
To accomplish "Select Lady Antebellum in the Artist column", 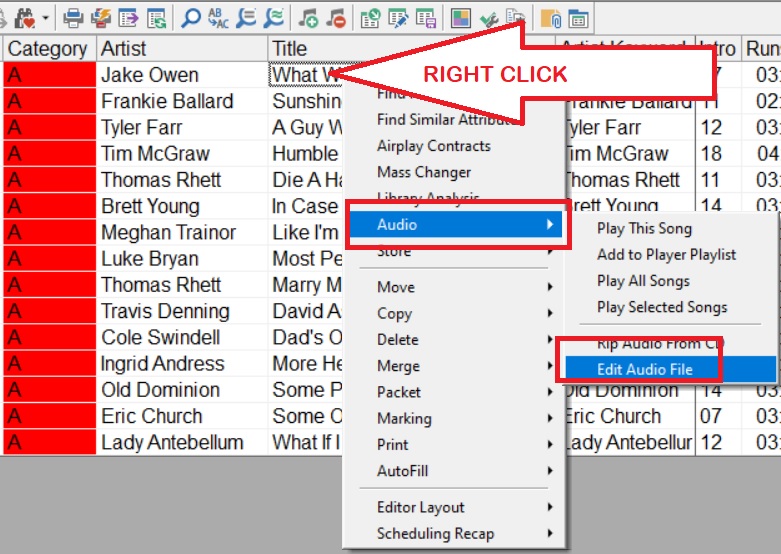I will 182,442.
